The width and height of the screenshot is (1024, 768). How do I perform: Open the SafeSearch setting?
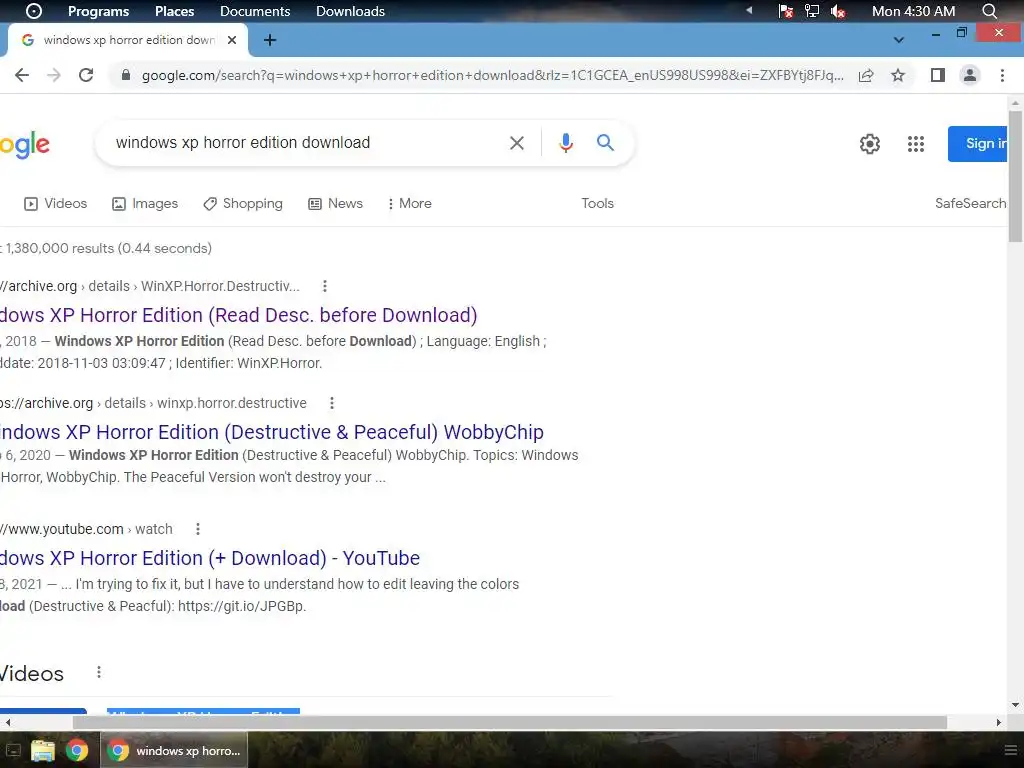(x=970, y=203)
